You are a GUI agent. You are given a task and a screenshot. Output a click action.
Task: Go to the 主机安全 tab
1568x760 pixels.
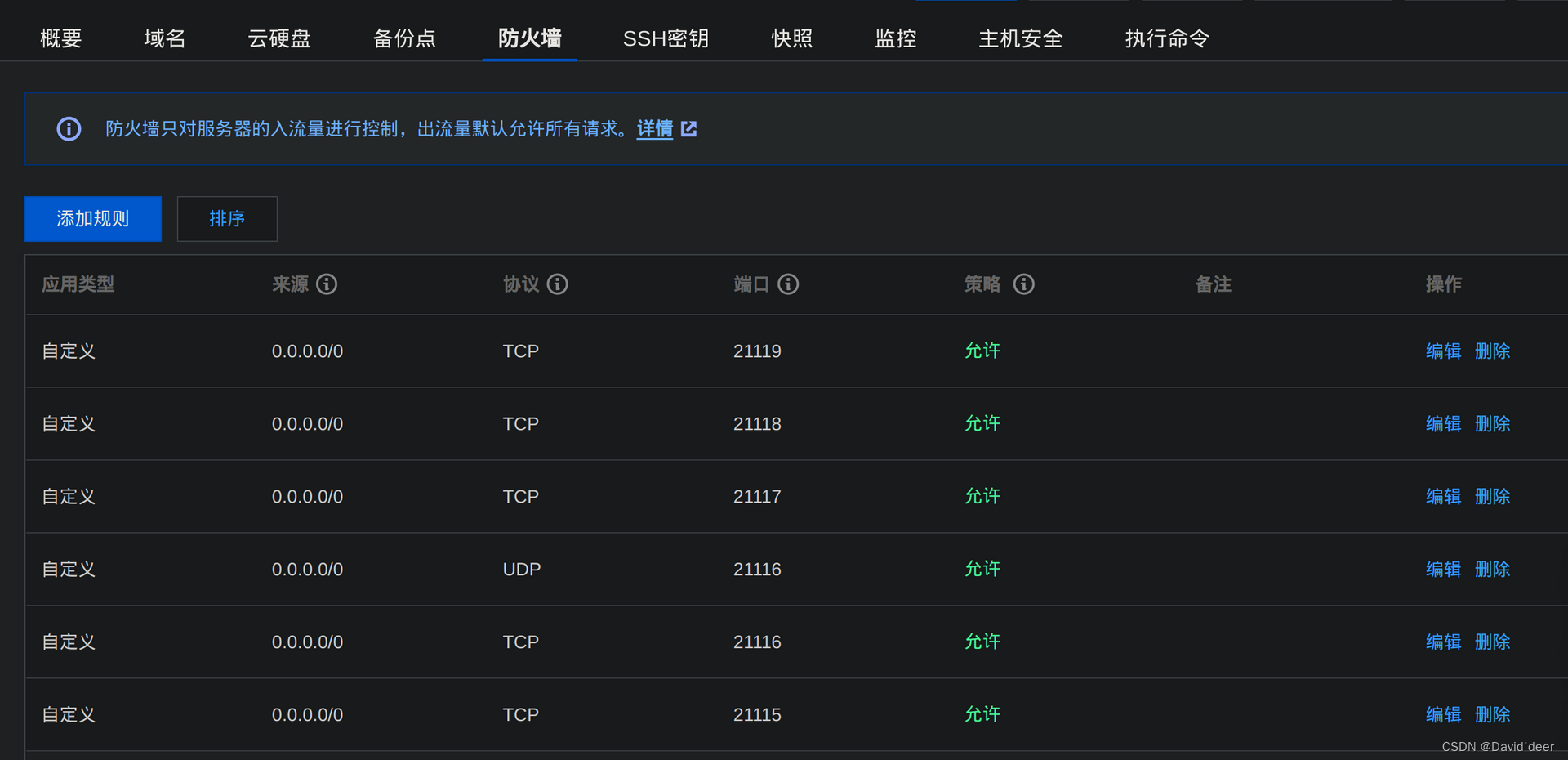point(1021,38)
